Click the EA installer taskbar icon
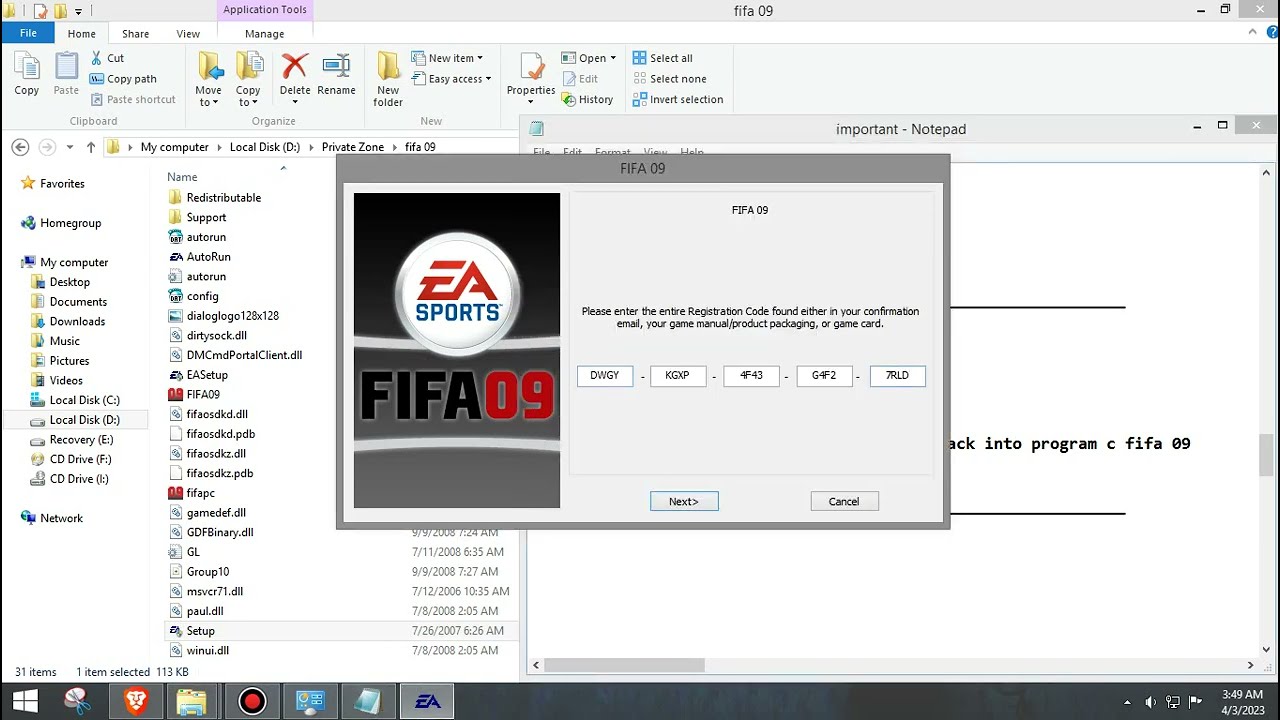 [428, 701]
